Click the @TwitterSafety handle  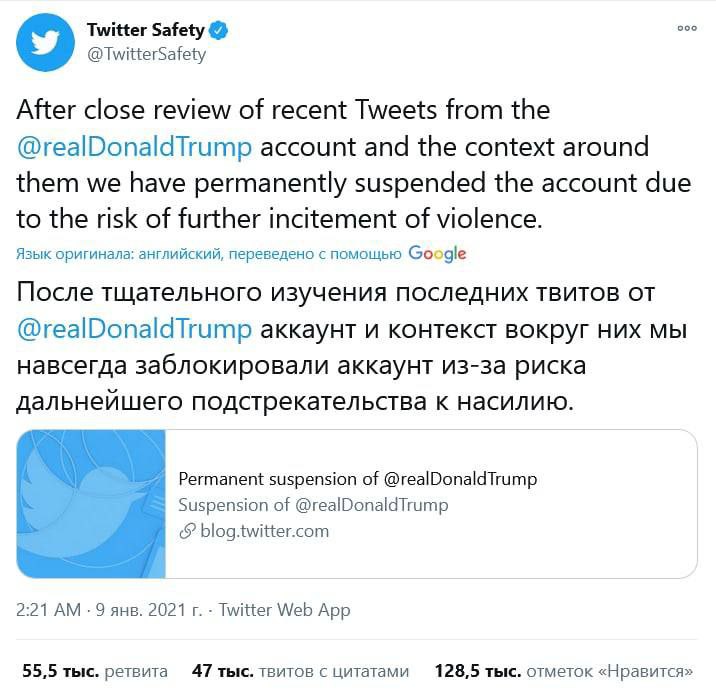click(x=146, y=55)
